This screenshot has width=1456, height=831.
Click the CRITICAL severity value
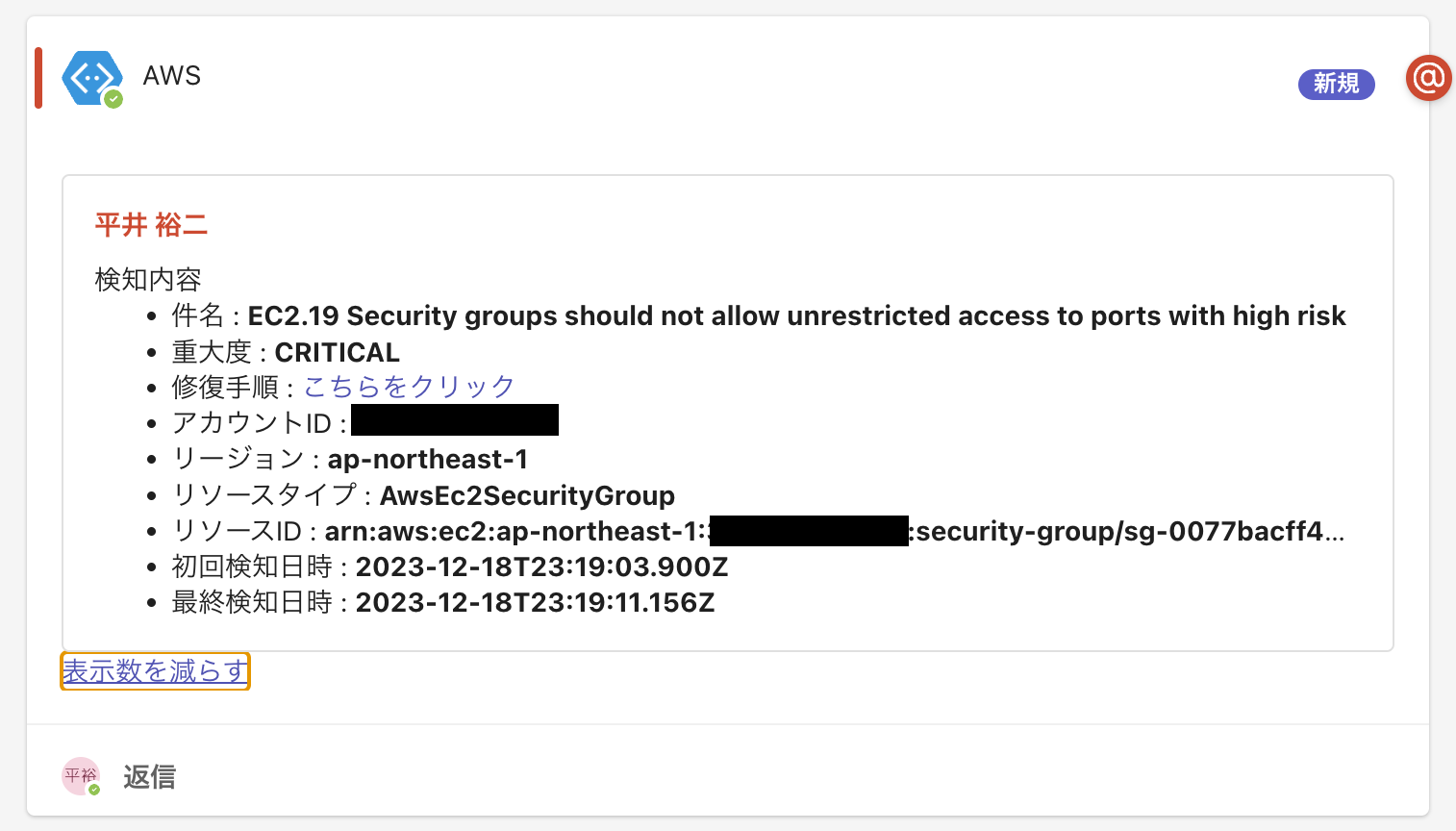tap(337, 352)
